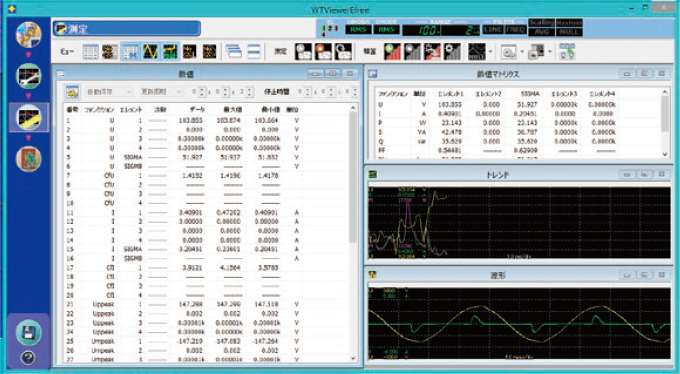Show the numeric list view grid icon
This screenshot has height=374, width=680.
pyautogui.click(x=90, y=52)
